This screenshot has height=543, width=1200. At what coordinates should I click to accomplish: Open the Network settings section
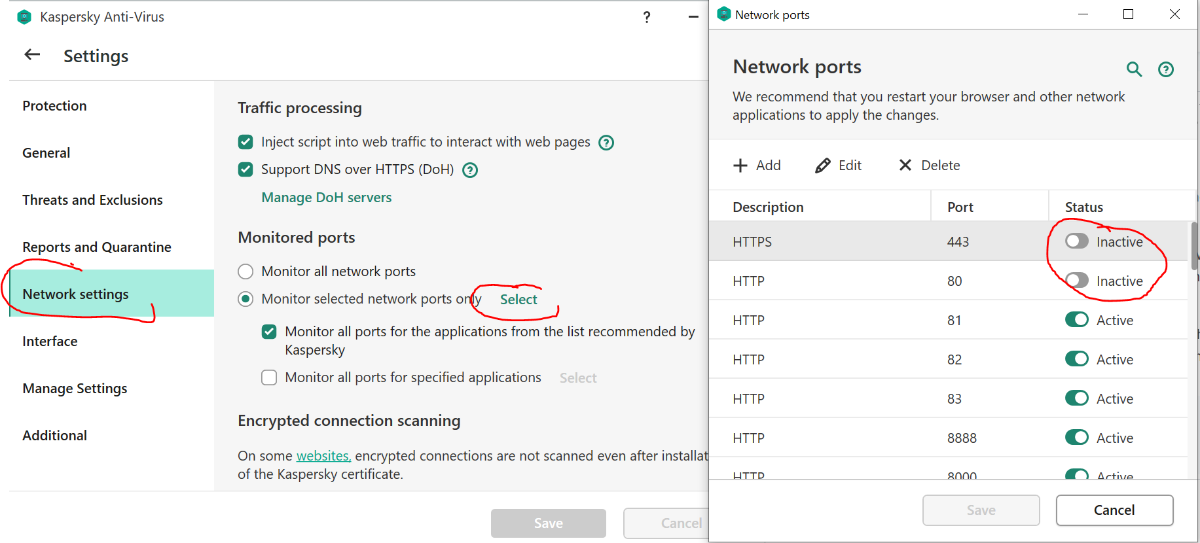(76, 294)
